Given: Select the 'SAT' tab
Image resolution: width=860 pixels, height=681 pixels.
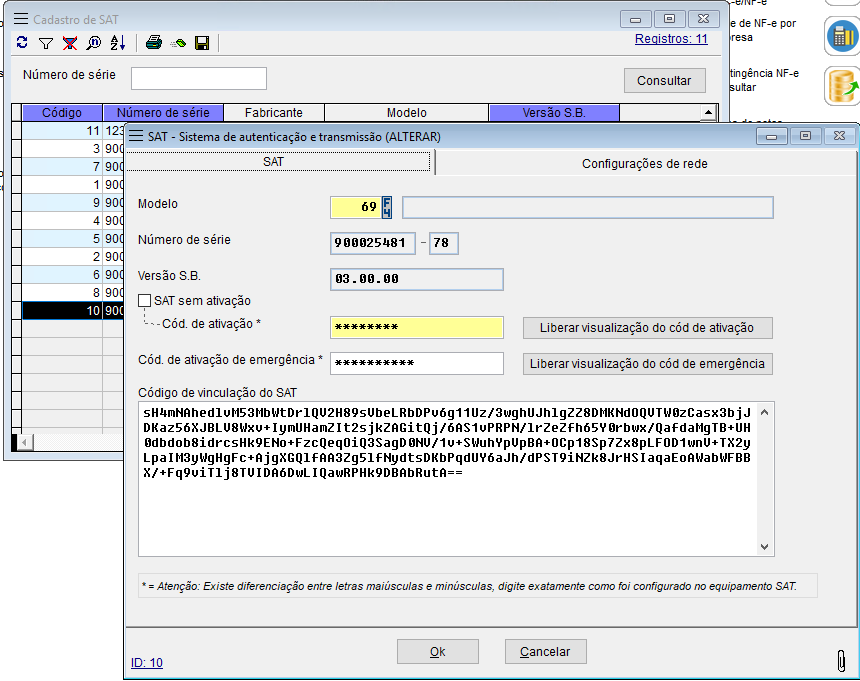Looking at the screenshot, I should click(279, 162).
